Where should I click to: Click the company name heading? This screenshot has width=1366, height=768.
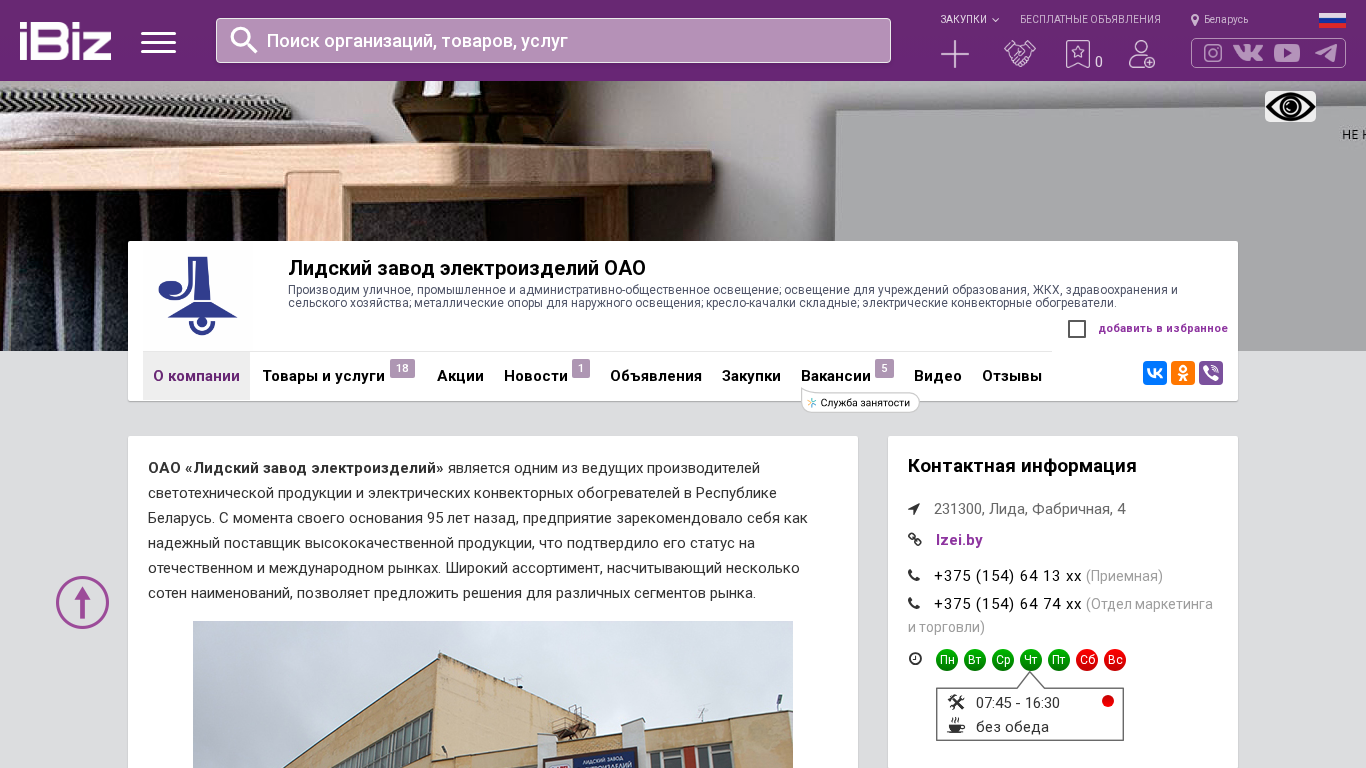467,268
